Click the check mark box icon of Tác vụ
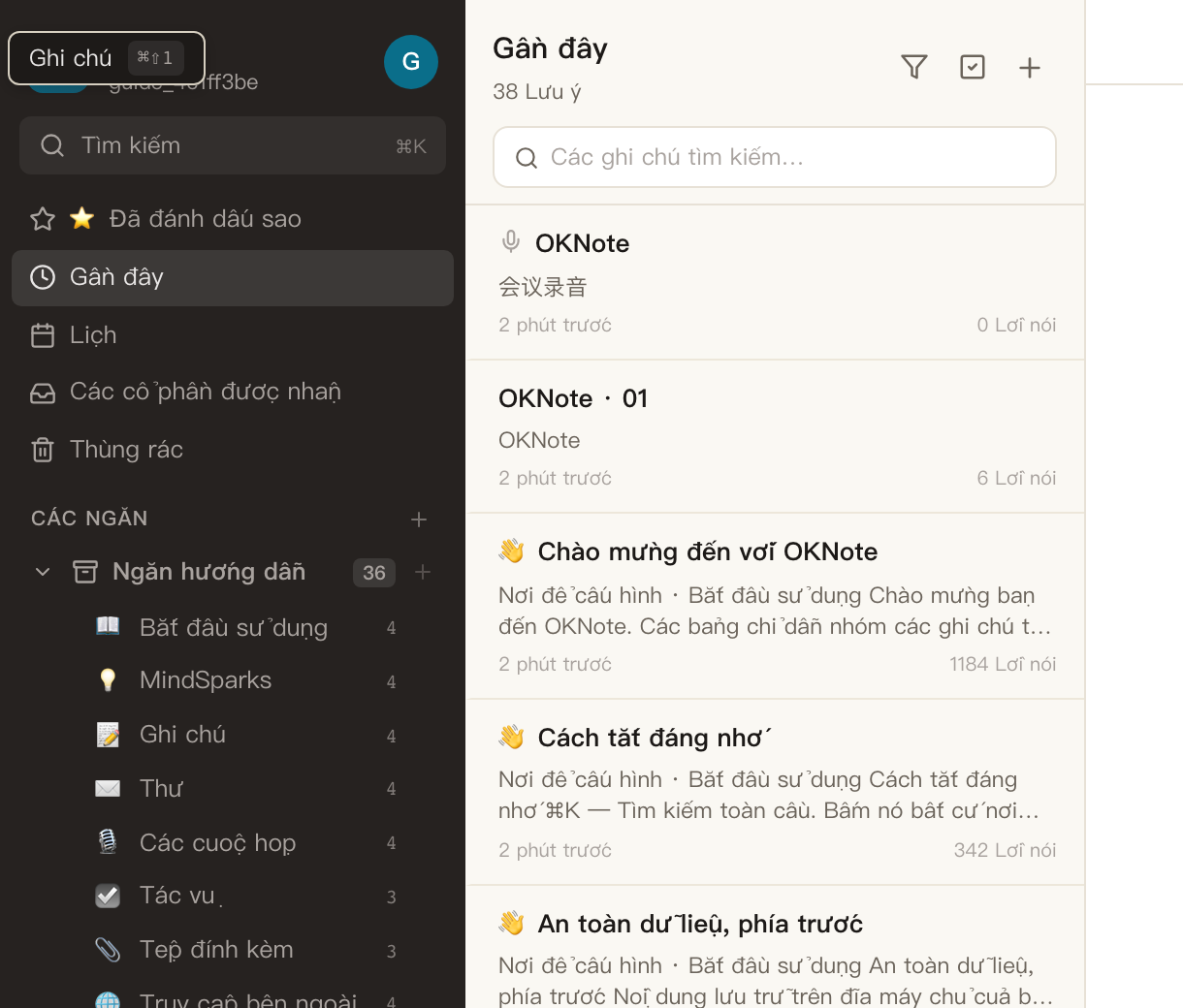This screenshot has height=1008, width=1183. coord(108,896)
